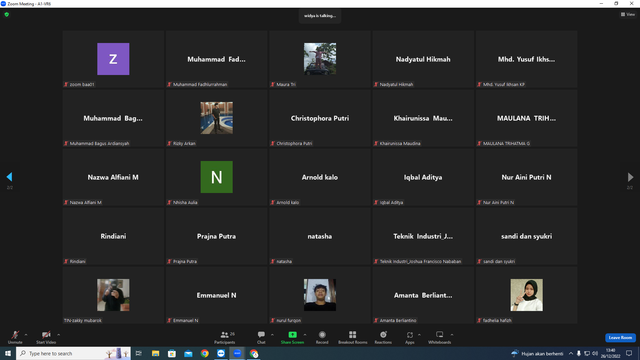Open Task View on the taskbar
The height and width of the screenshot is (360, 640).
139,353
